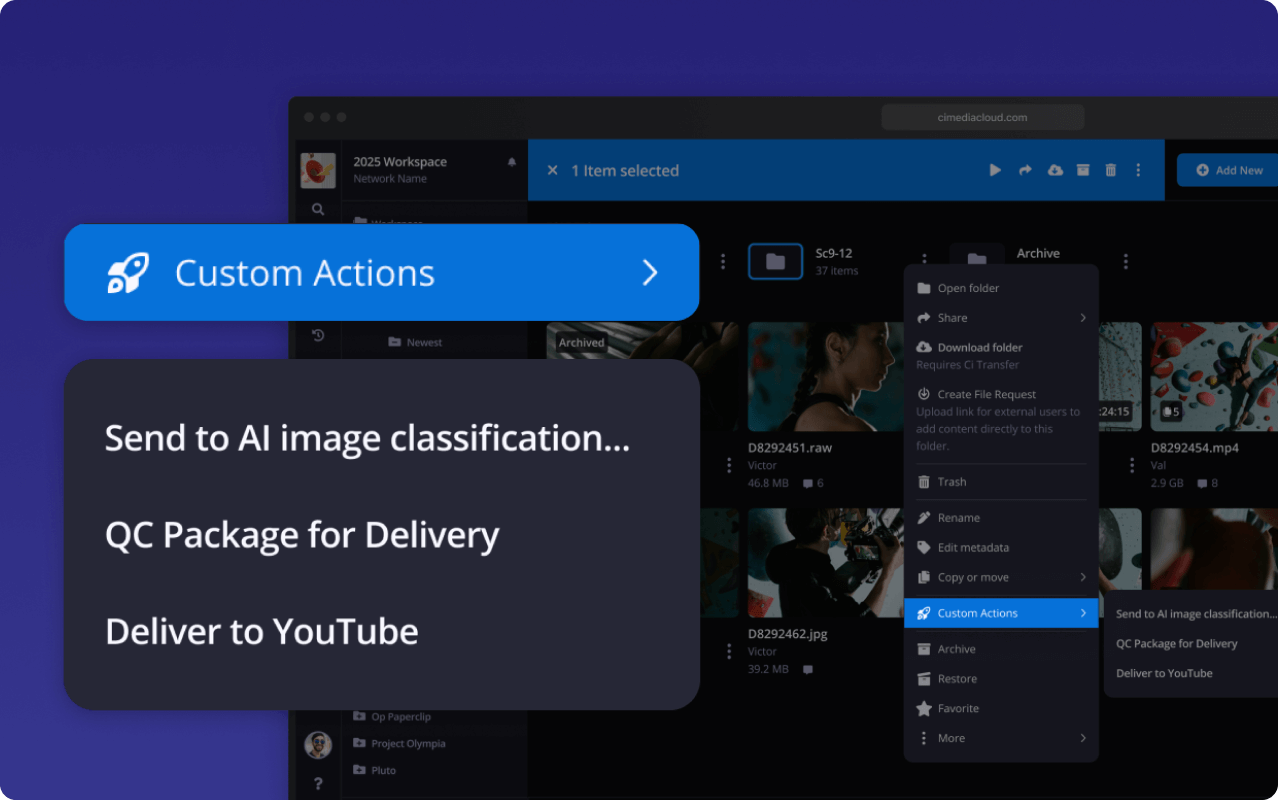Click the Add New button
This screenshot has width=1278, height=800.
tap(1229, 170)
